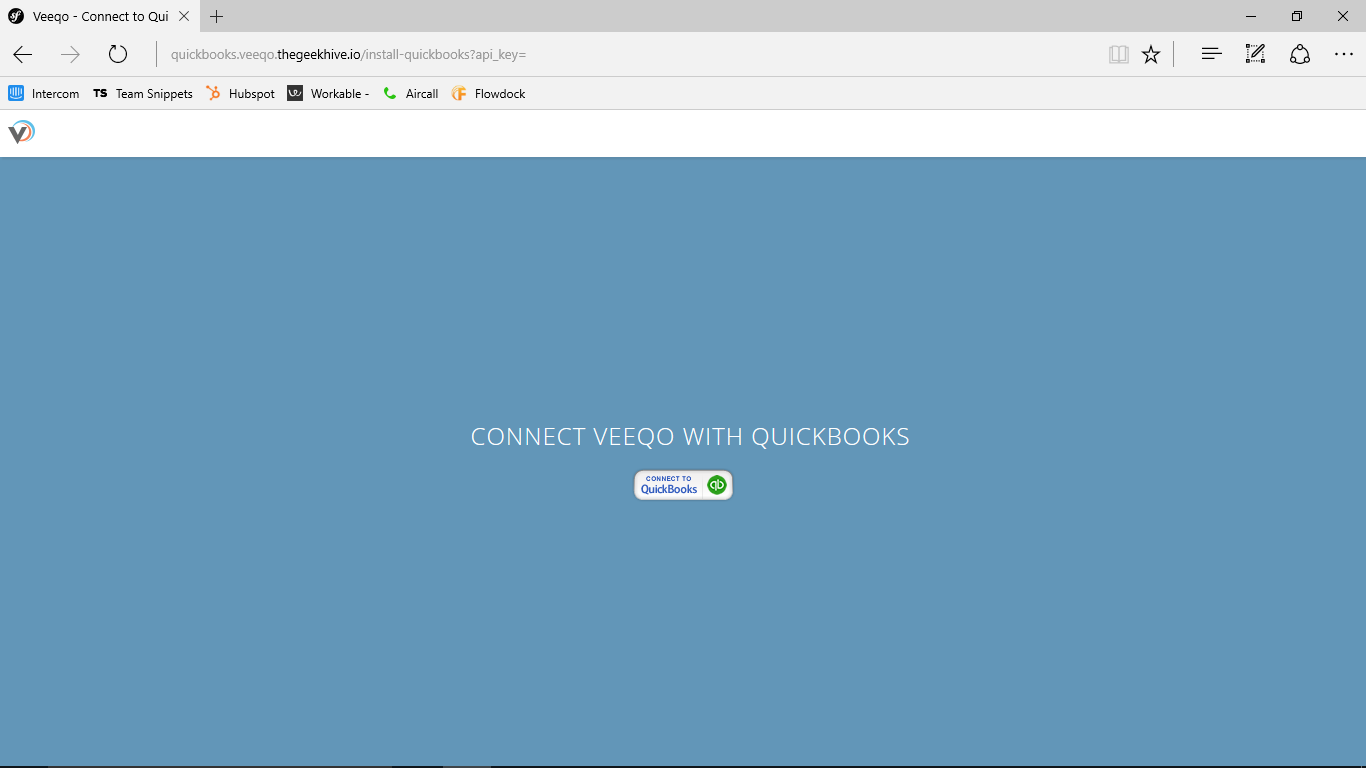
Task: Switch to the Veeqo - Connect tab
Action: point(95,16)
